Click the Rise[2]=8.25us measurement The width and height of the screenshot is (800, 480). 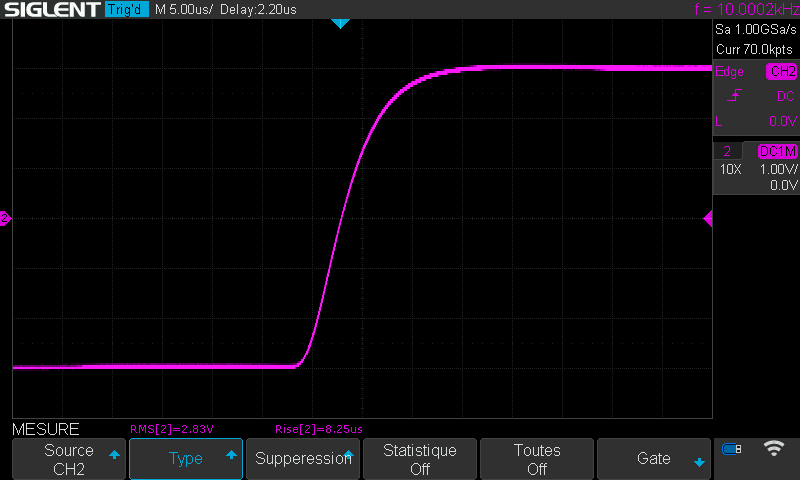(319, 430)
